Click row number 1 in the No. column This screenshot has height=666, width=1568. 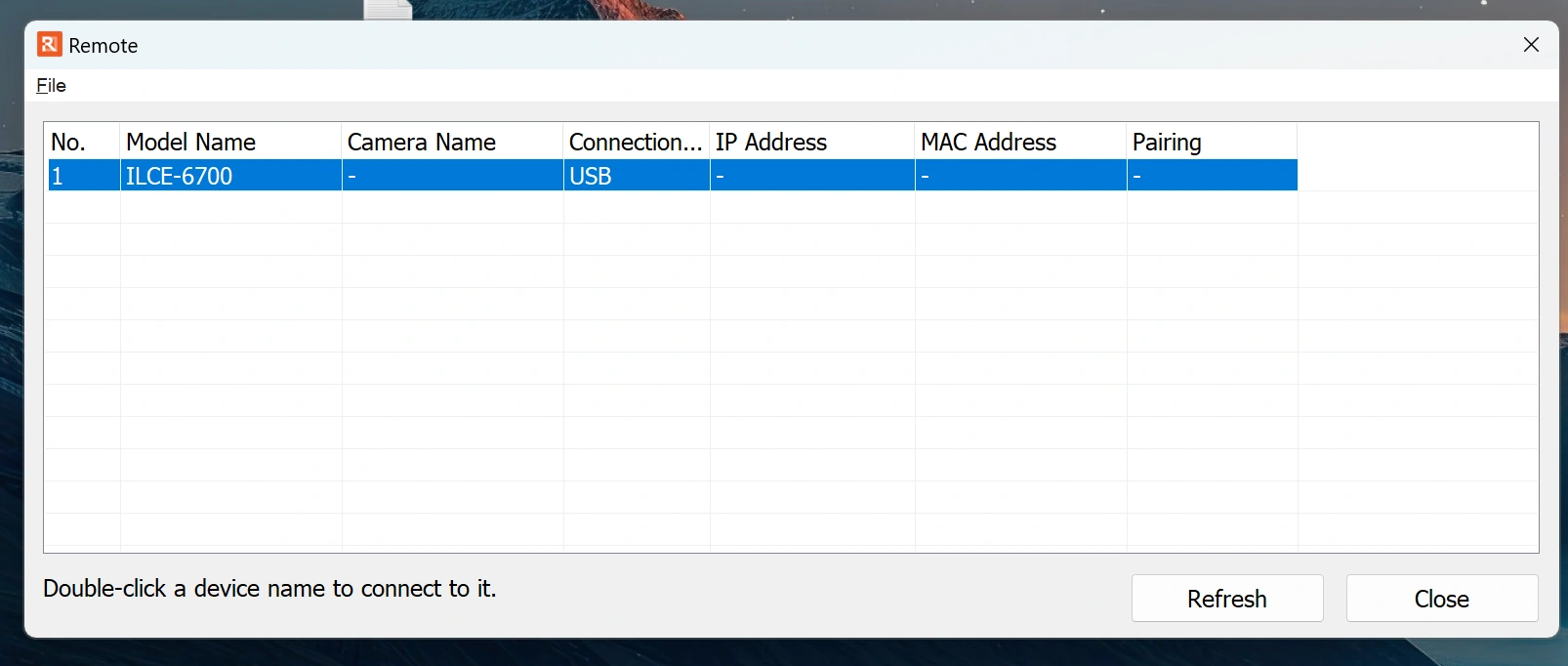pos(59,177)
